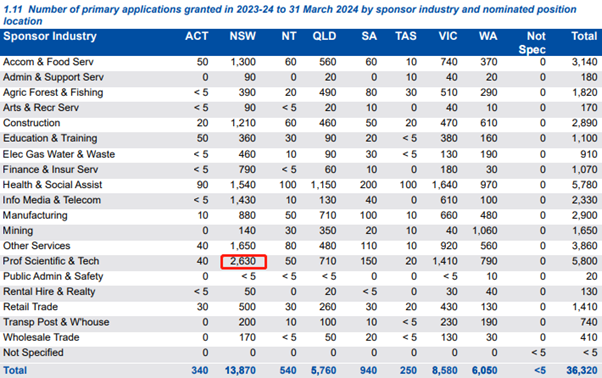Viewport: 602px width, 378px height.
Task: Select the 'Retail Trade' row label
Action: click(x=30, y=307)
